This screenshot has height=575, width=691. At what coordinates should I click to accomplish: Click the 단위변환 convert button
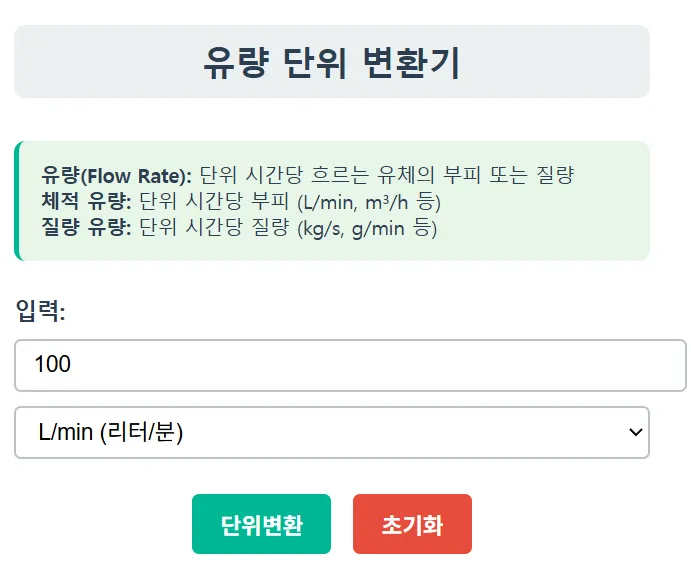click(x=261, y=524)
